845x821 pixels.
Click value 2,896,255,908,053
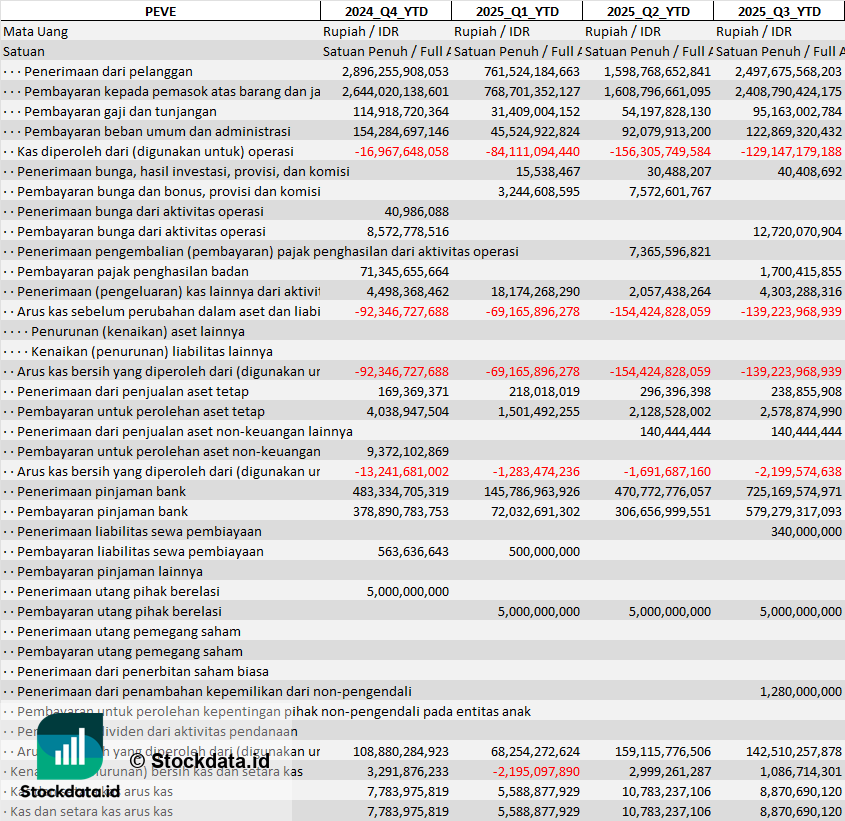(395, 72)
